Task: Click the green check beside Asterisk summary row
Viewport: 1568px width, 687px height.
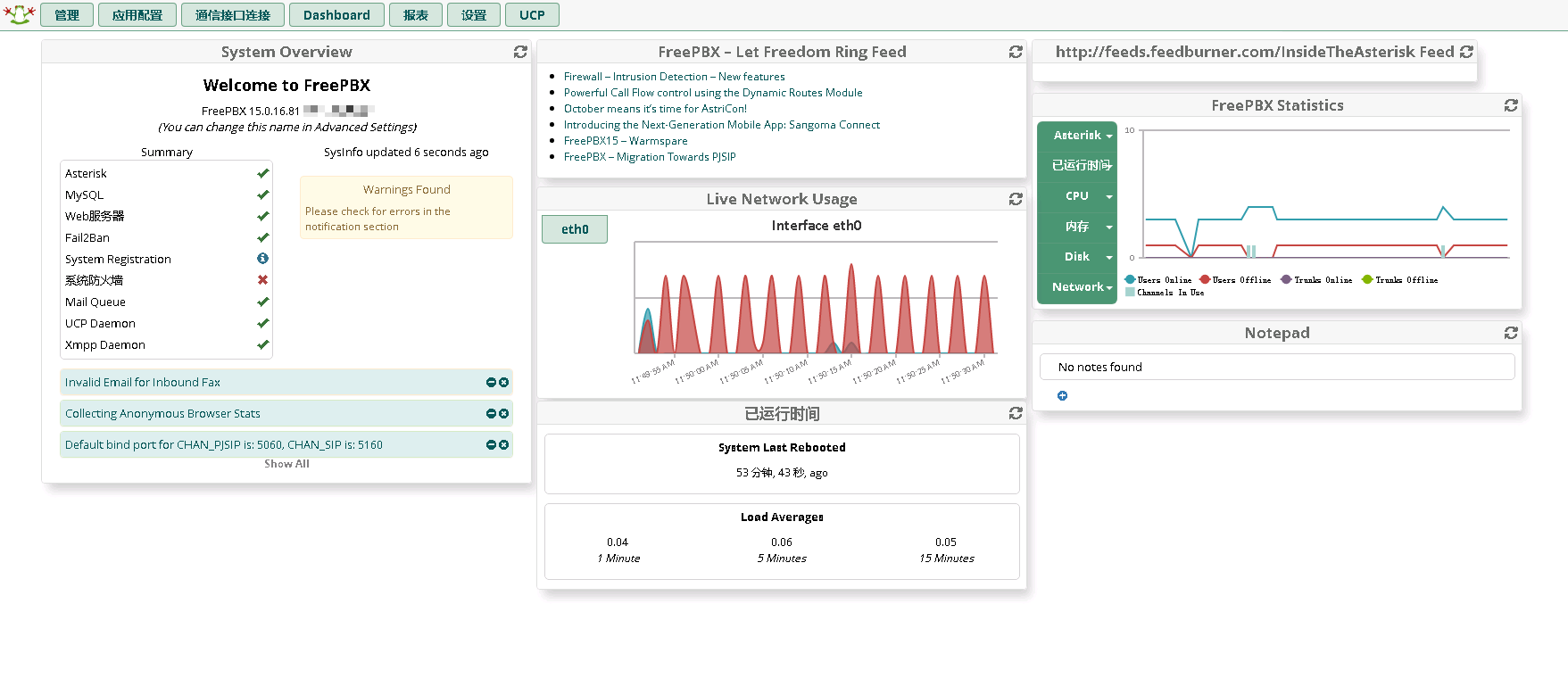Action: pos(262,173)
